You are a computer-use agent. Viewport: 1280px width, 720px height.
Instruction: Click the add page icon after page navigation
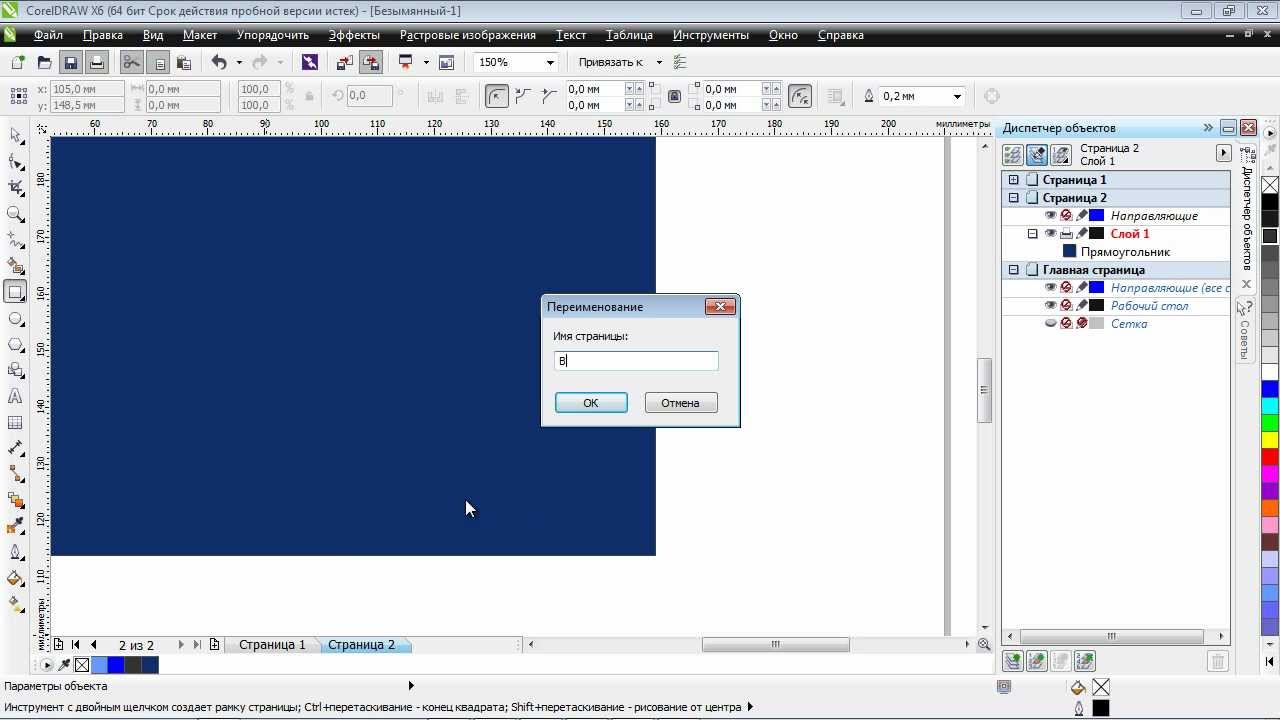[x=214, y=645]
